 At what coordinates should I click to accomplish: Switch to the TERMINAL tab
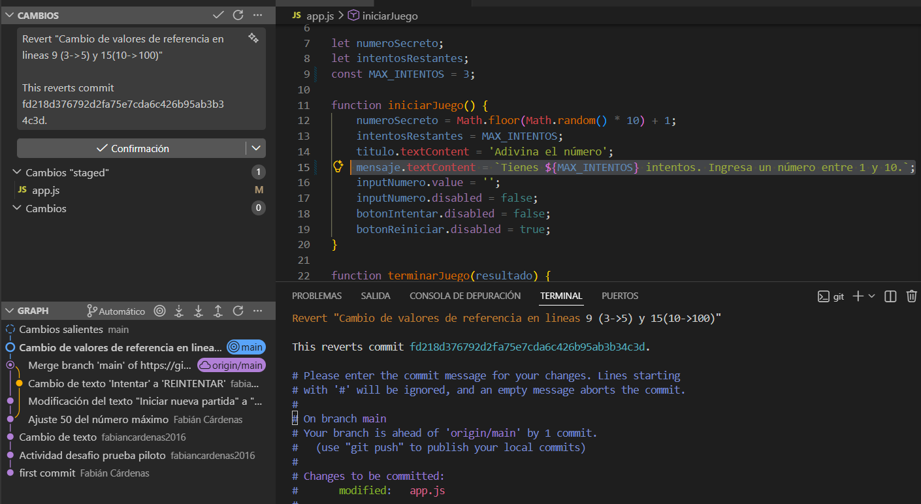pyautogui.click(x=561, y=295)
